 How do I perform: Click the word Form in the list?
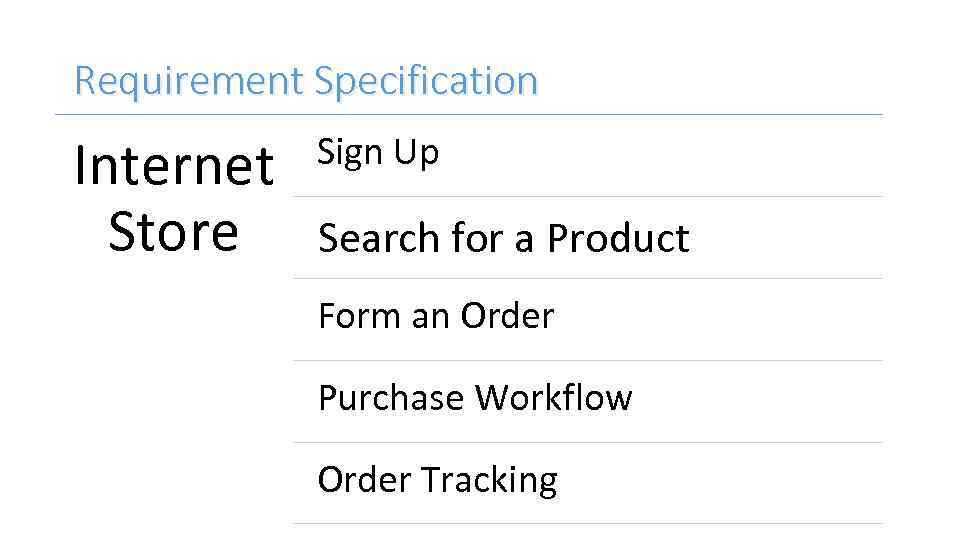[352, 316]
